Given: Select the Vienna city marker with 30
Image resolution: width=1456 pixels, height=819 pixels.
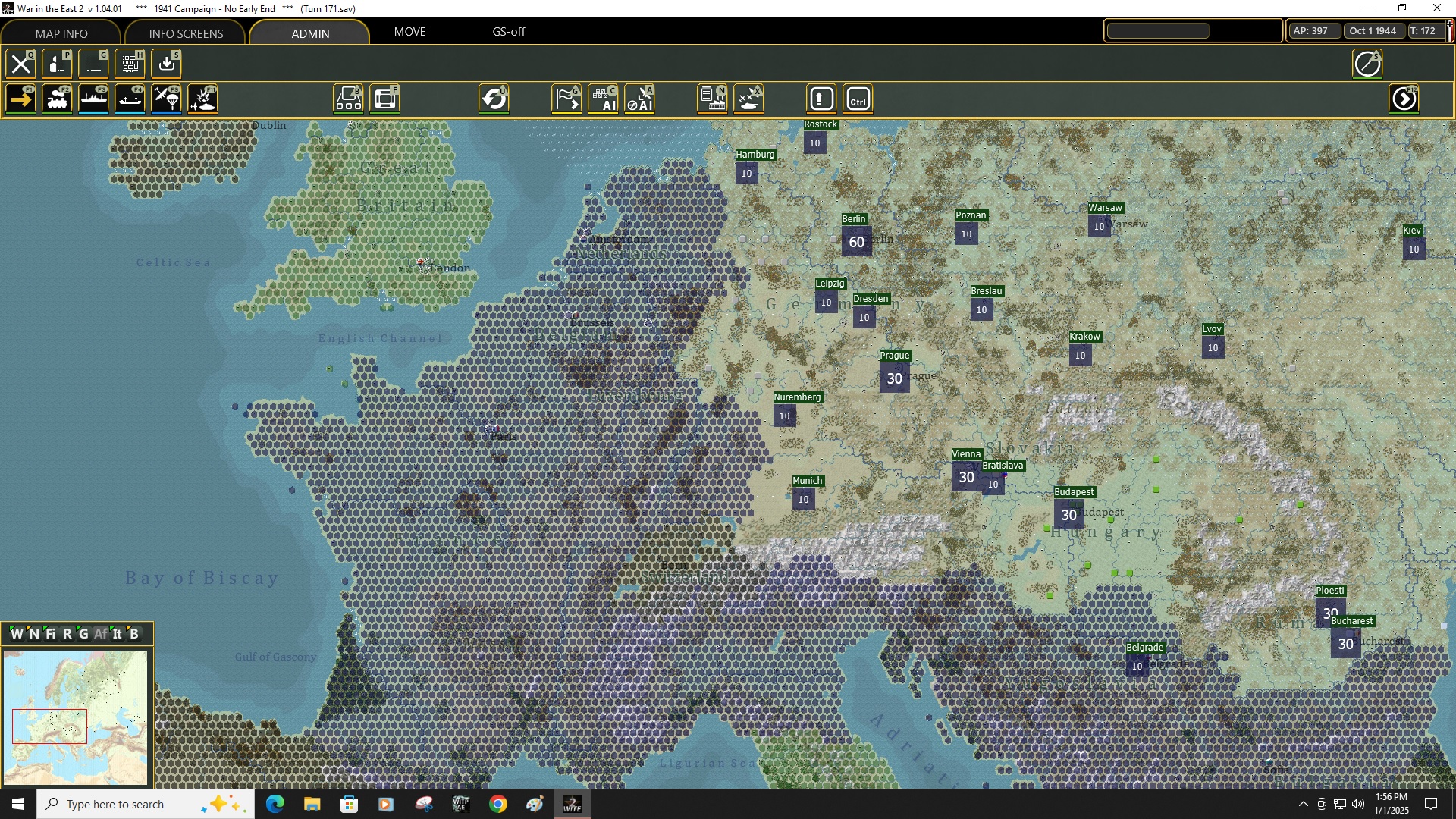Looking at the screenshot, I should (x=966, y=477).
